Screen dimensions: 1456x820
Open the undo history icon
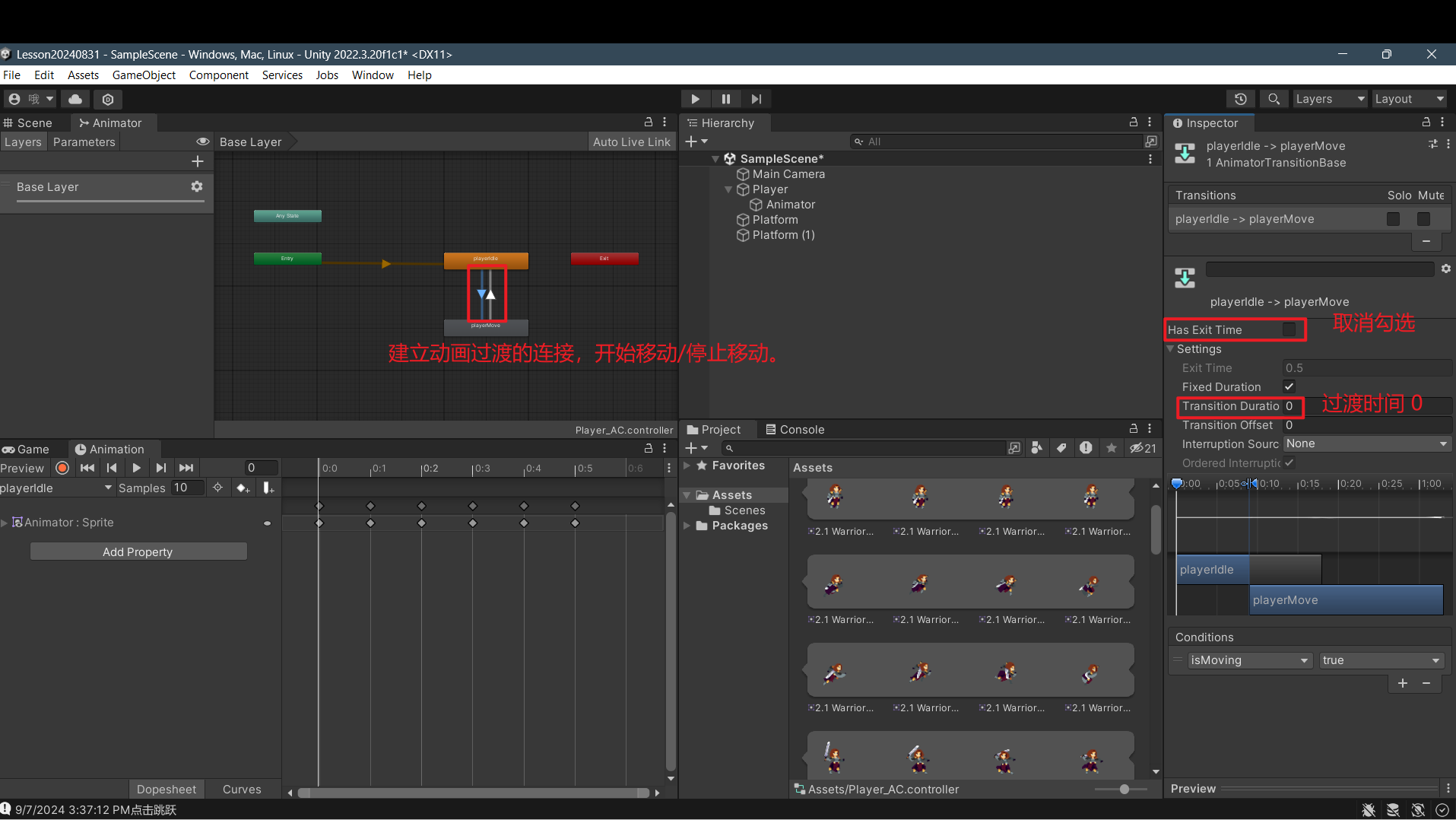pos(1240,99)
